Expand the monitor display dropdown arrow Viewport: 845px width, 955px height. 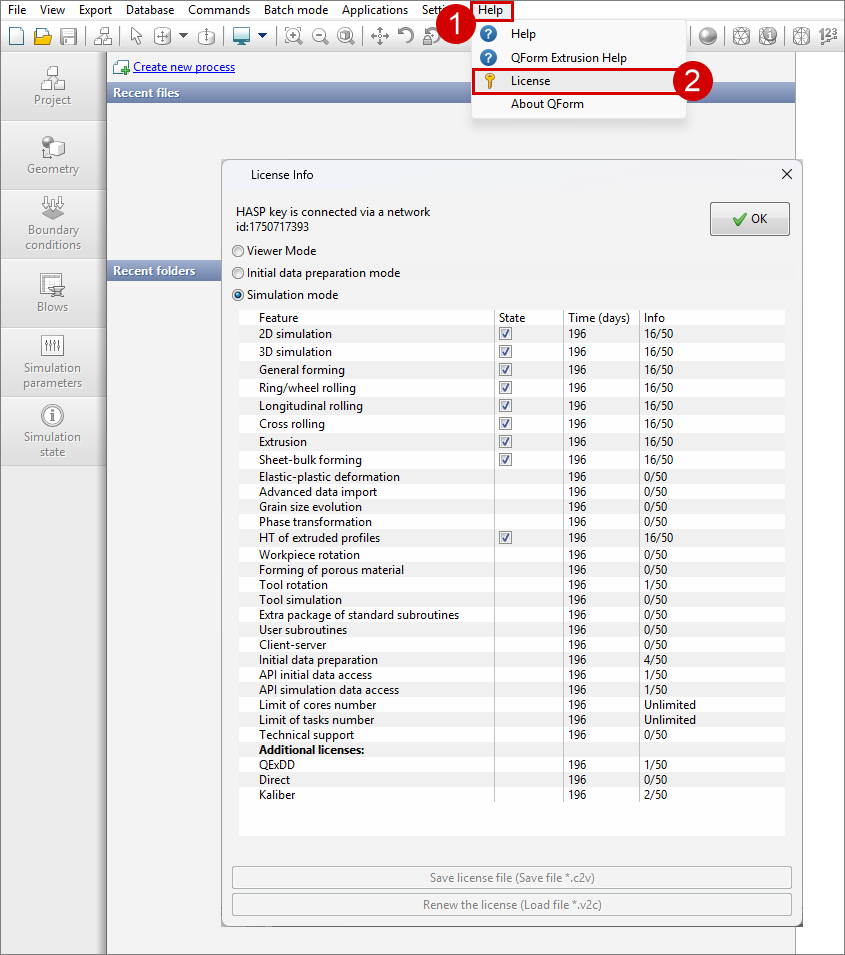(262, 37)
